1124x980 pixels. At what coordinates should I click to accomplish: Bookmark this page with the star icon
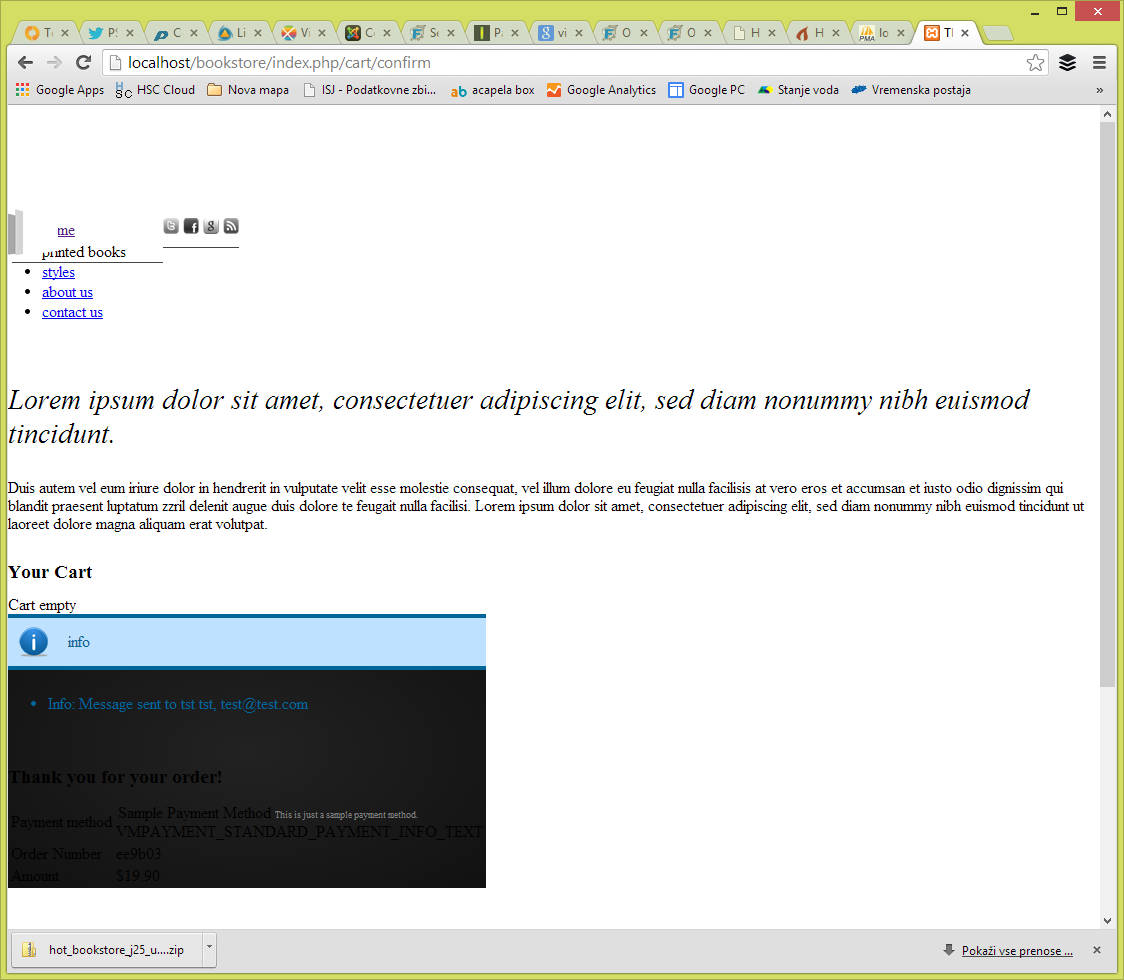point(1034,63)
